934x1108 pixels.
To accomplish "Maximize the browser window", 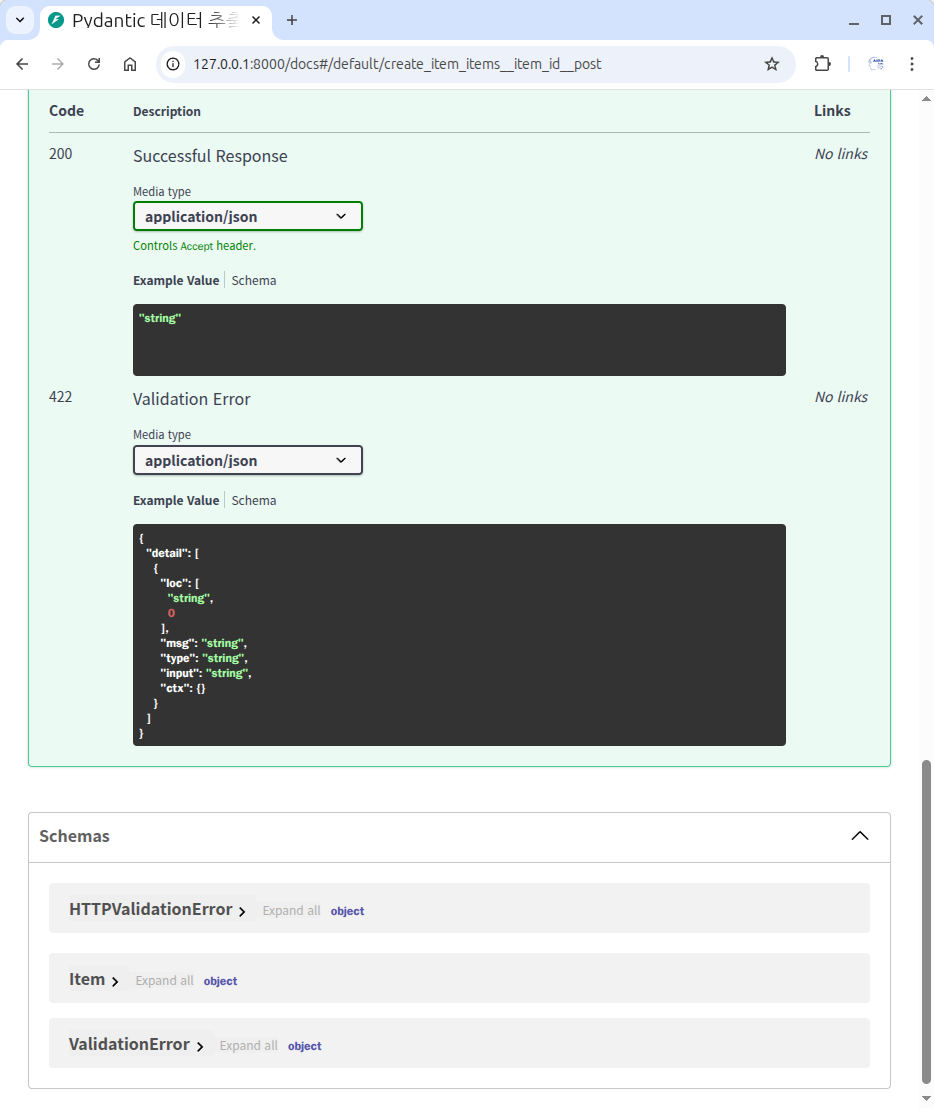I will 886,20.
